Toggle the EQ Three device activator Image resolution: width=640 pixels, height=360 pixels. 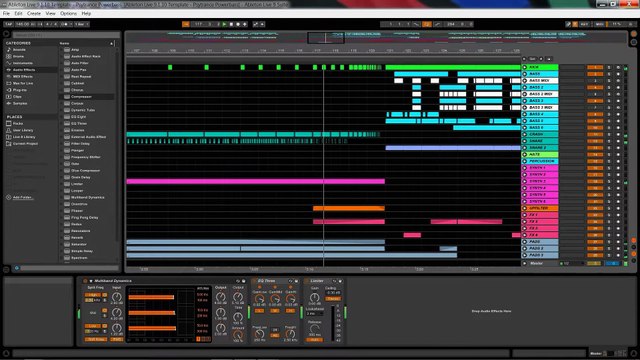pyautogui.click(x=254, y=281)
